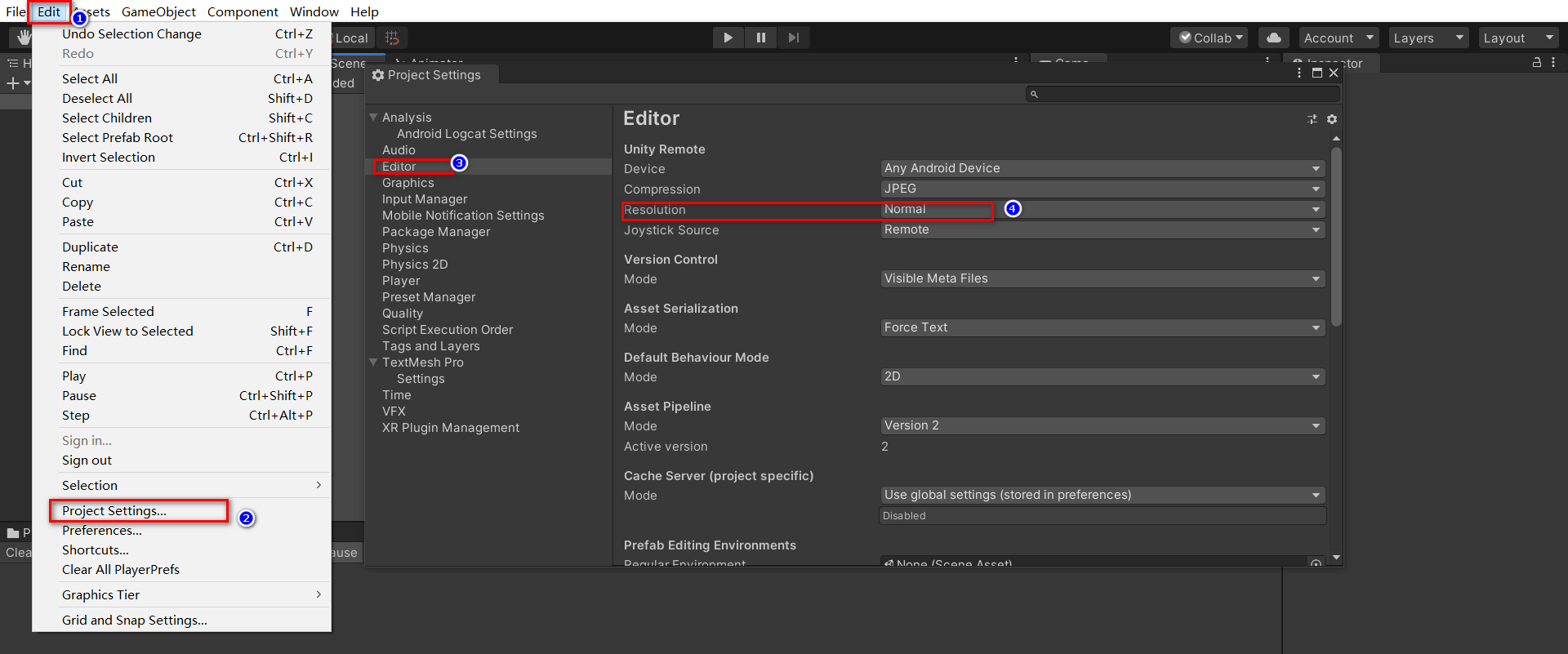Choose Undo Selection Change
Image resolution: width=1568 pixels, height=654 pixels.
coord(181,33)
